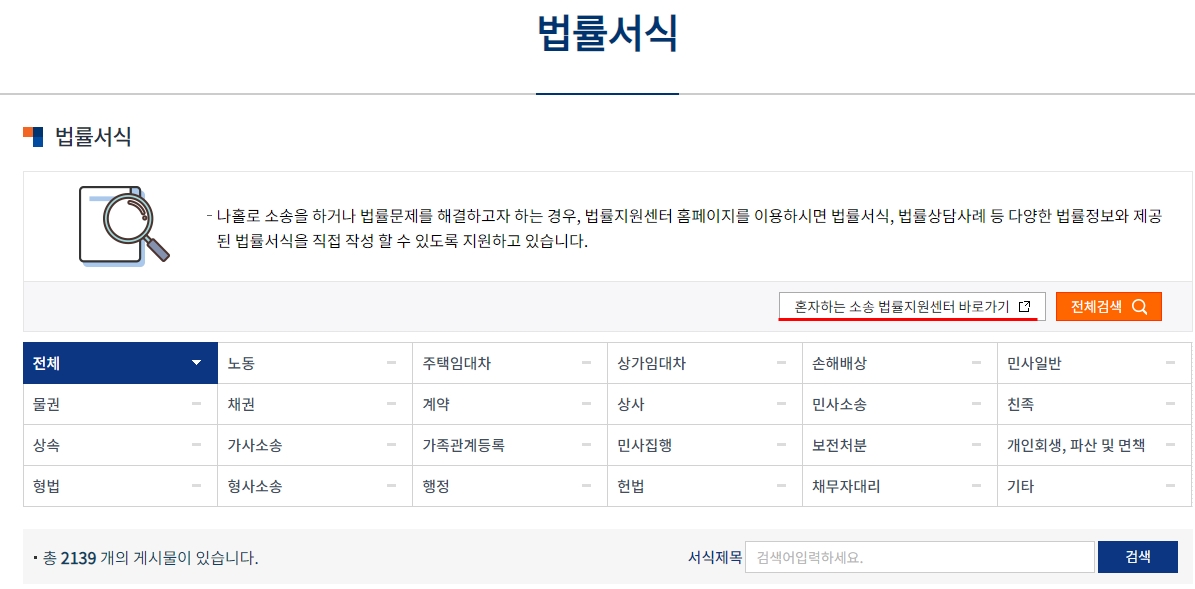Click the dash marker in 상가임대차 cell
This screenshot has height=589, width=1195.
pyautogui.click(x=782, y=363)
